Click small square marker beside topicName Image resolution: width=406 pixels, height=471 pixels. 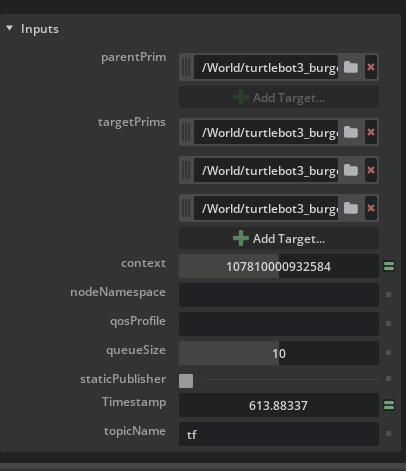[388, 434]
